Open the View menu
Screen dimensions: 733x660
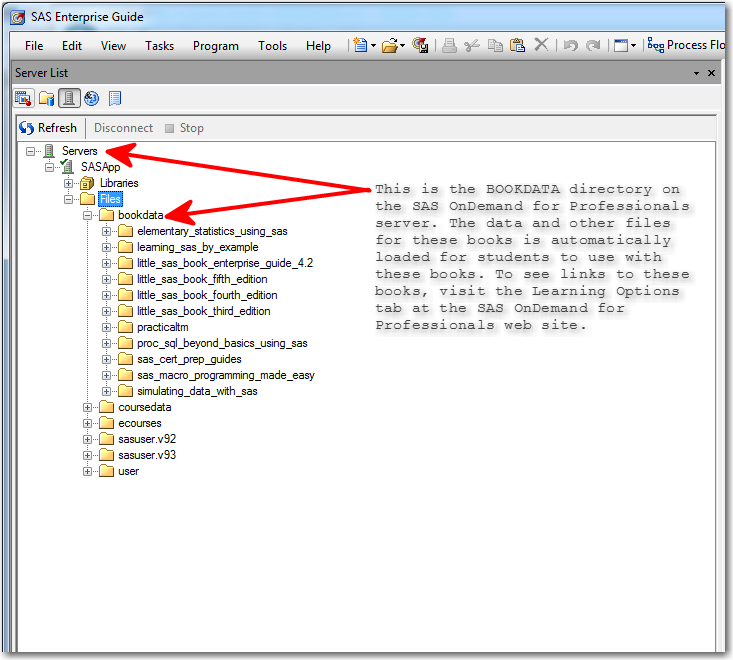coord(113,46)
